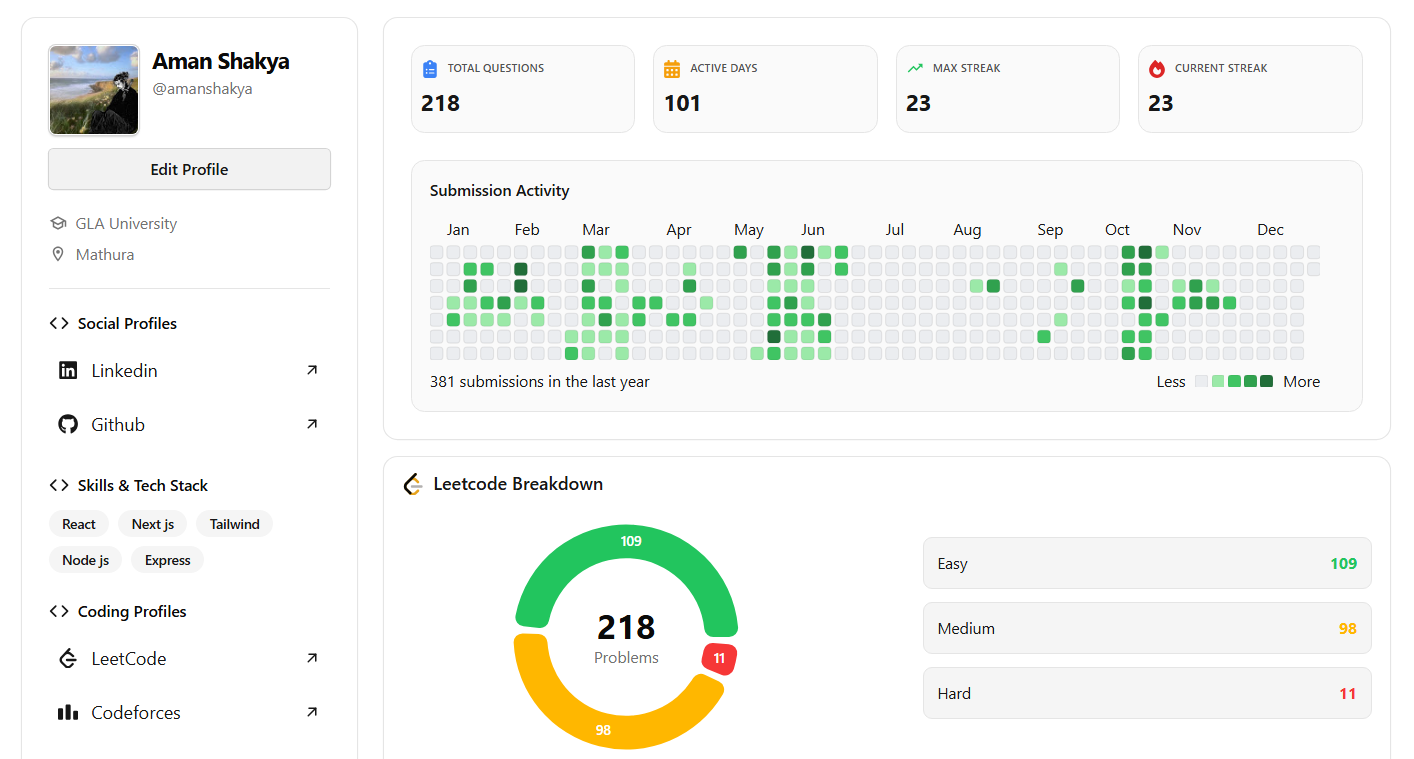Click the darkest green legend swatch

pyautogui.click(x=1266, y=381)
